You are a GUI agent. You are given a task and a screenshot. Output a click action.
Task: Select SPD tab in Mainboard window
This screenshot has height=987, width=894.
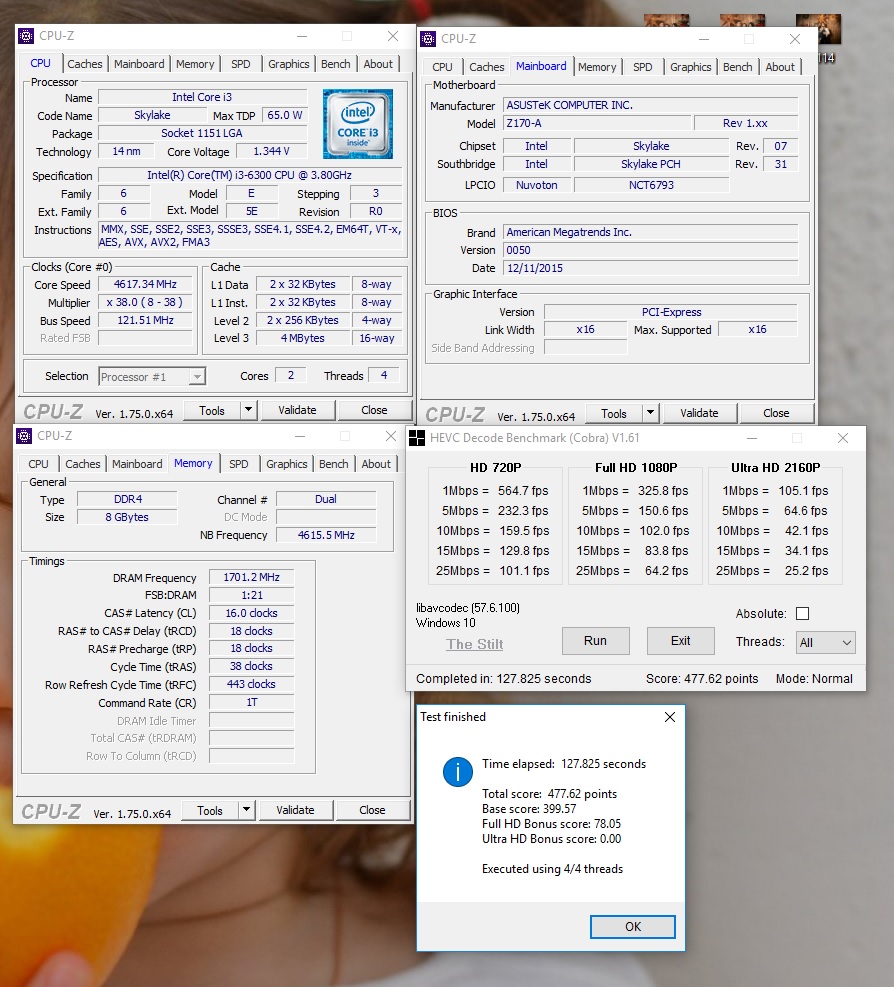click(x=643, y=67)
